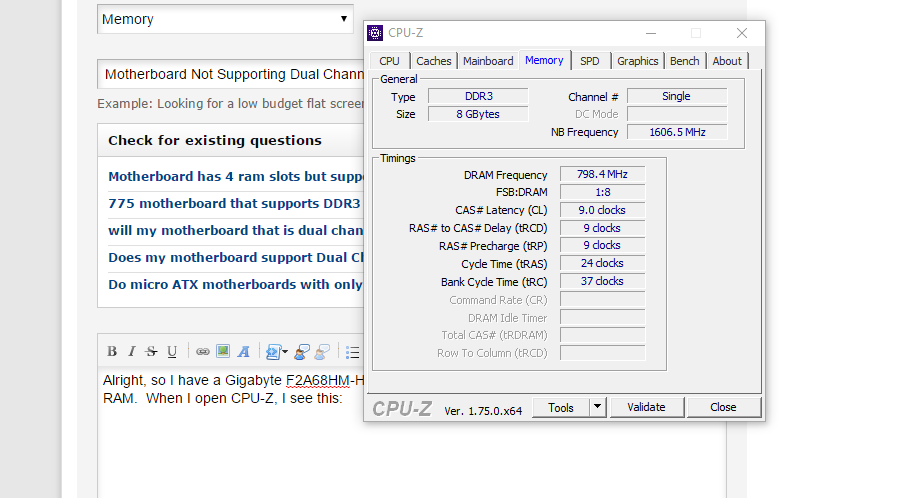Open '775 motherboard that supports DDR3' question
Screen dimensions: 917x498
[x=234, y=203]
